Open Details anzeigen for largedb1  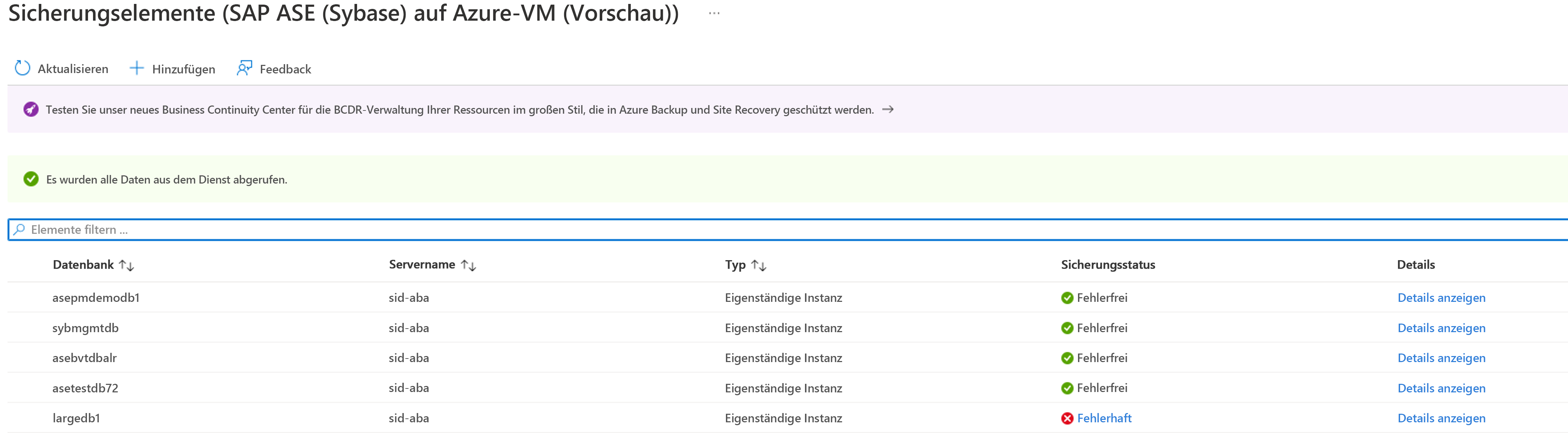point(1441,418)
